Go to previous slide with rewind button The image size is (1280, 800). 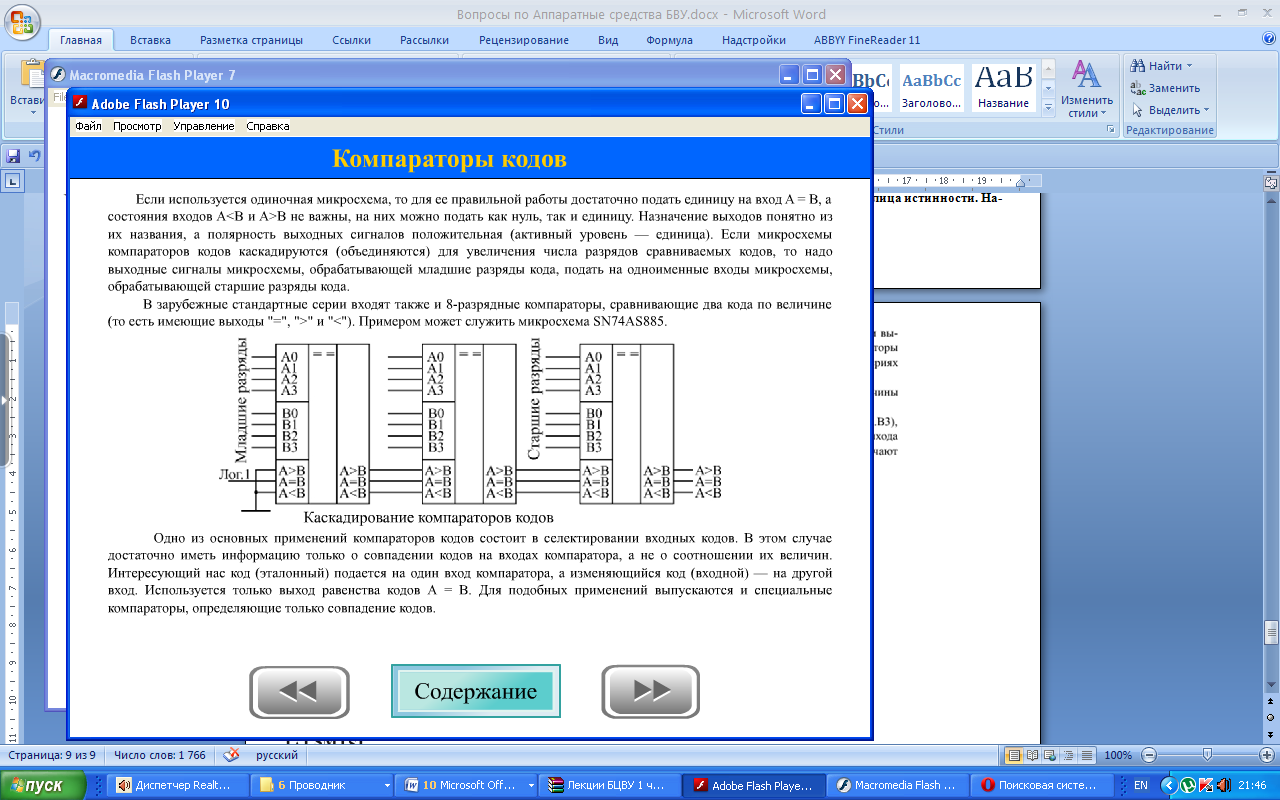point(299,692)
